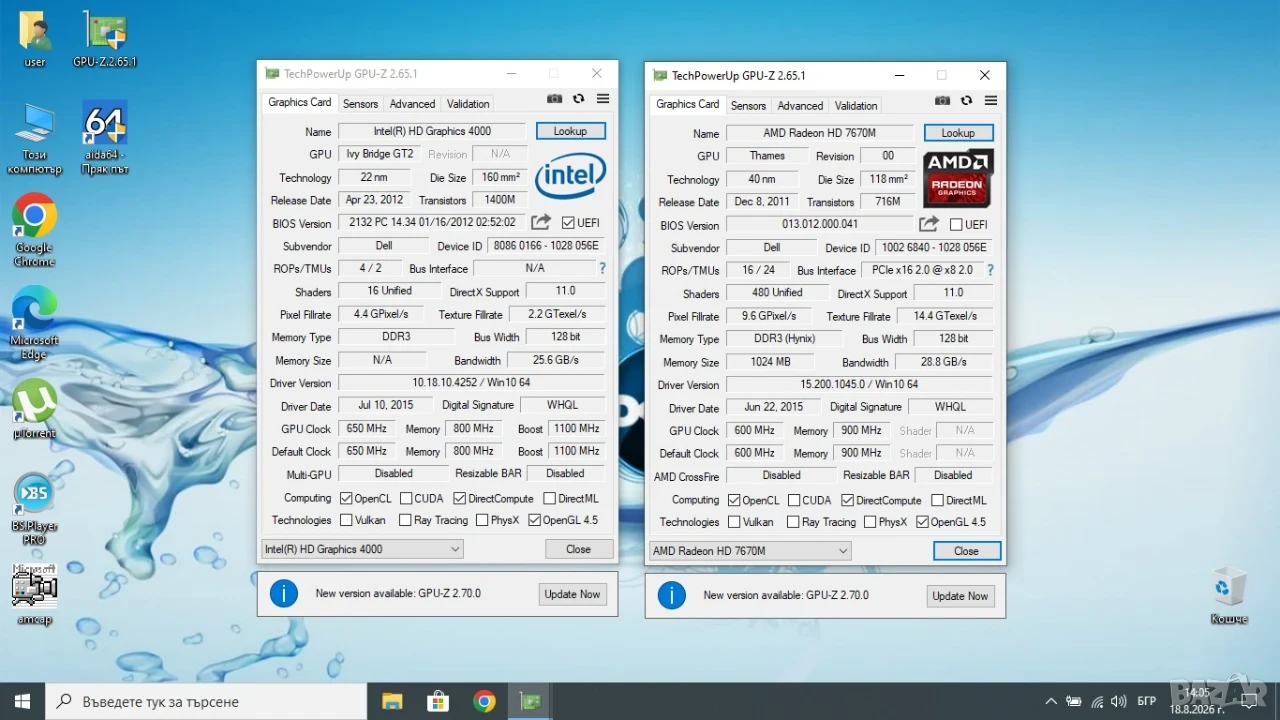Click Chrome icon in the taskbar
The height and width of the screenshot is (720, 1280).
(484, 701)
